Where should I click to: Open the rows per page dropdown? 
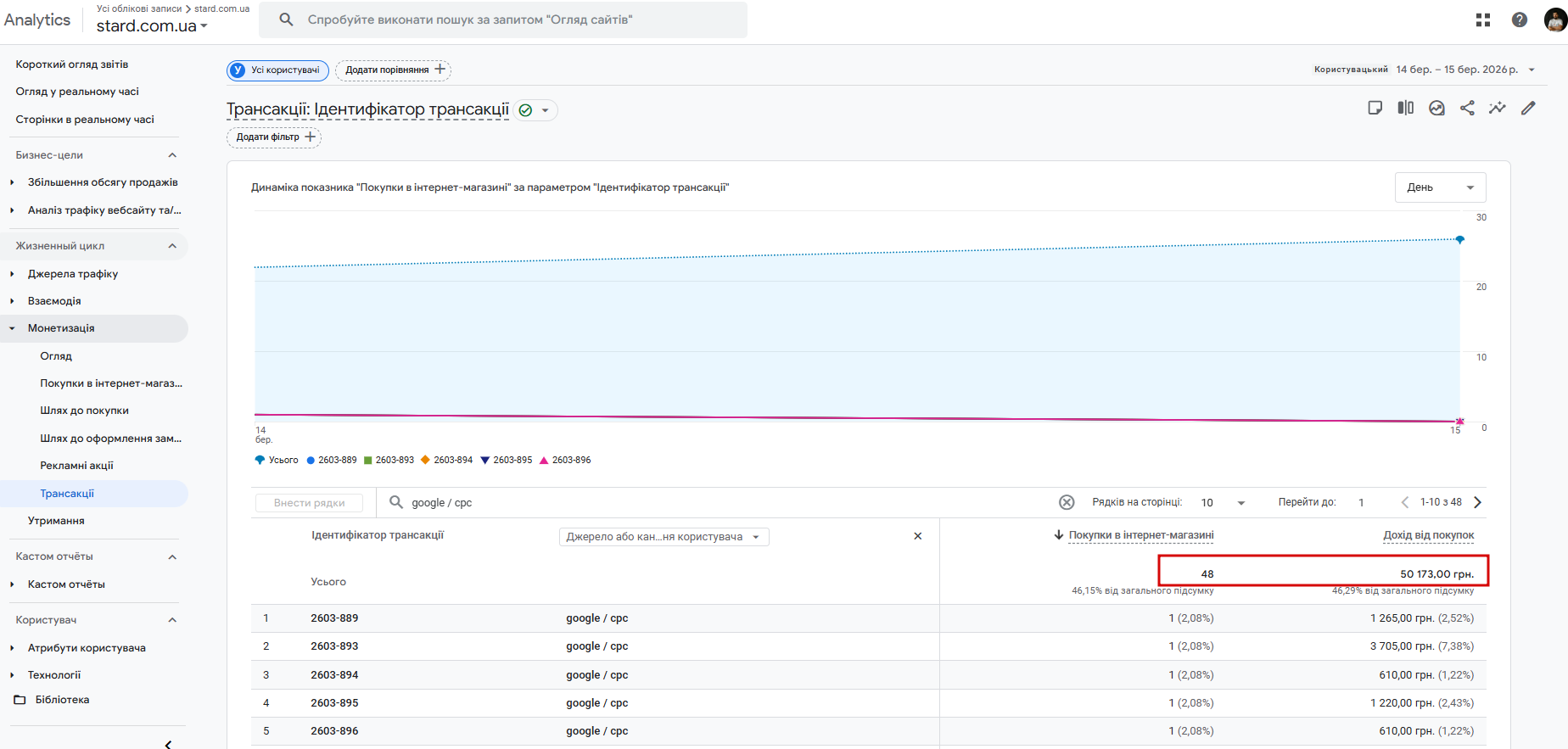1223,502
